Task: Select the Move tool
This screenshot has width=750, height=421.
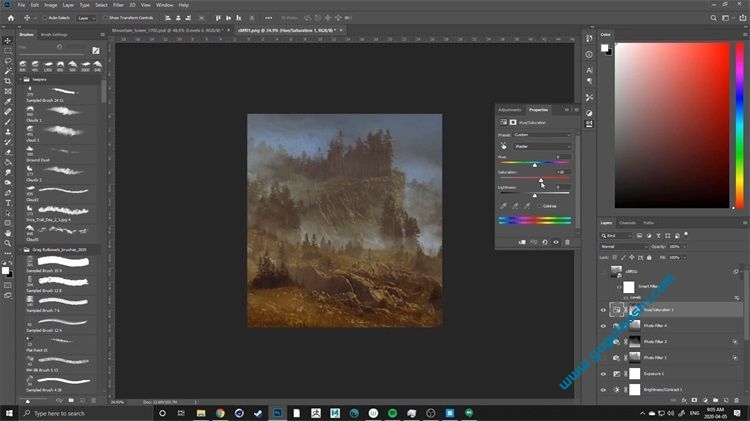Action: pyautogui.click(x=8, y=40)
